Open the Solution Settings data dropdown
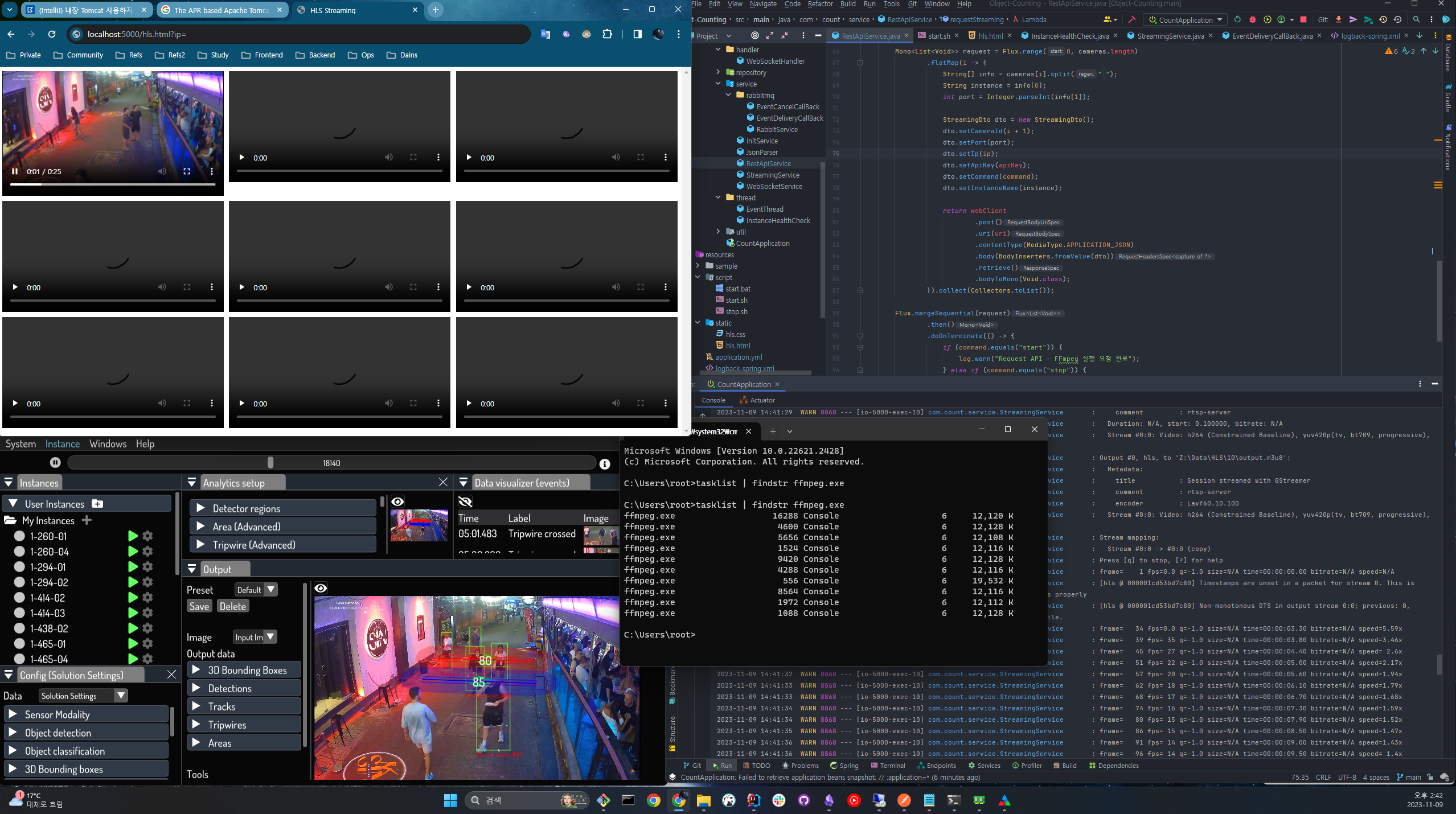This screenshot has width=1456, height=814. (x=83, y=696)
